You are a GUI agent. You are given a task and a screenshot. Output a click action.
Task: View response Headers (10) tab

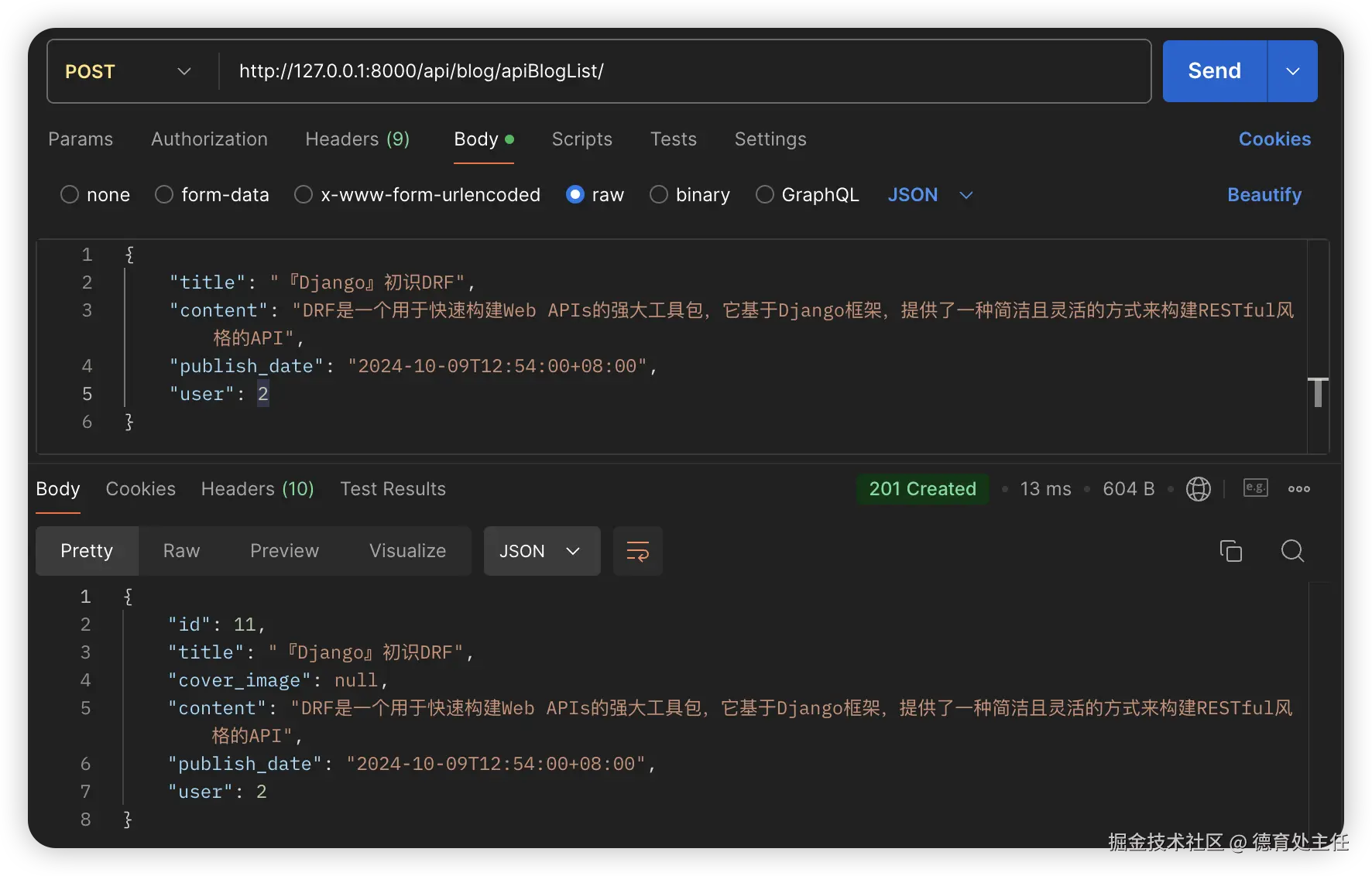tap(258, 489)
